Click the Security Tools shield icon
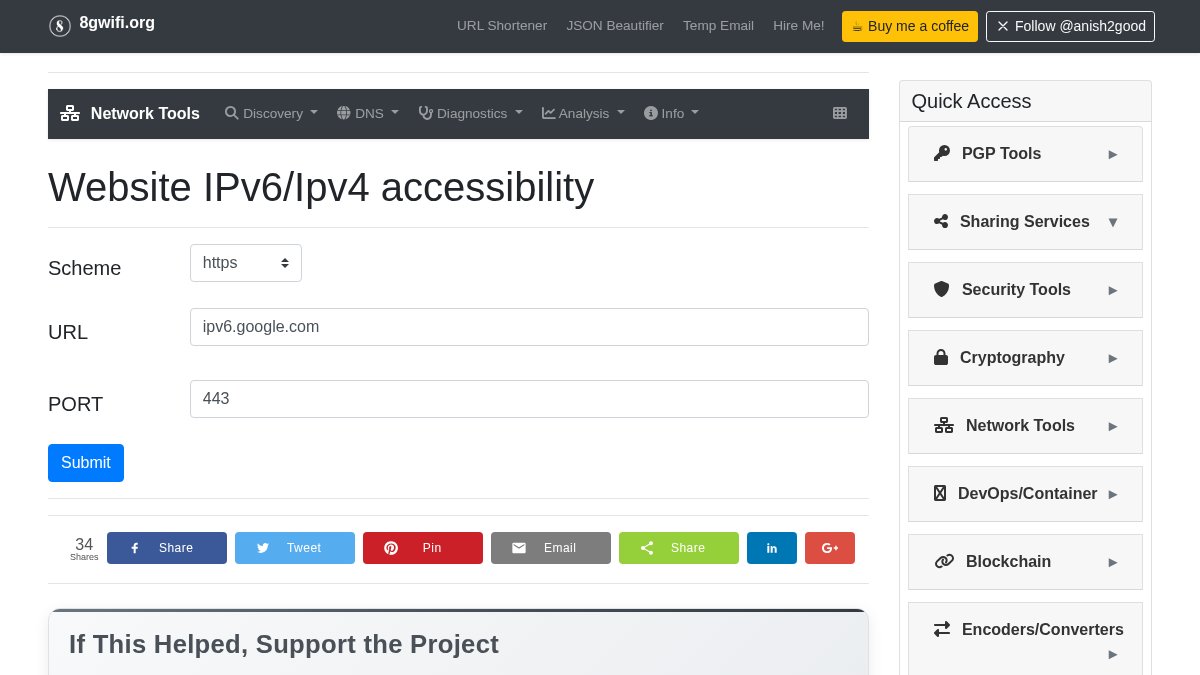This screenshot has height=675, width=1200. pos(941,289)
